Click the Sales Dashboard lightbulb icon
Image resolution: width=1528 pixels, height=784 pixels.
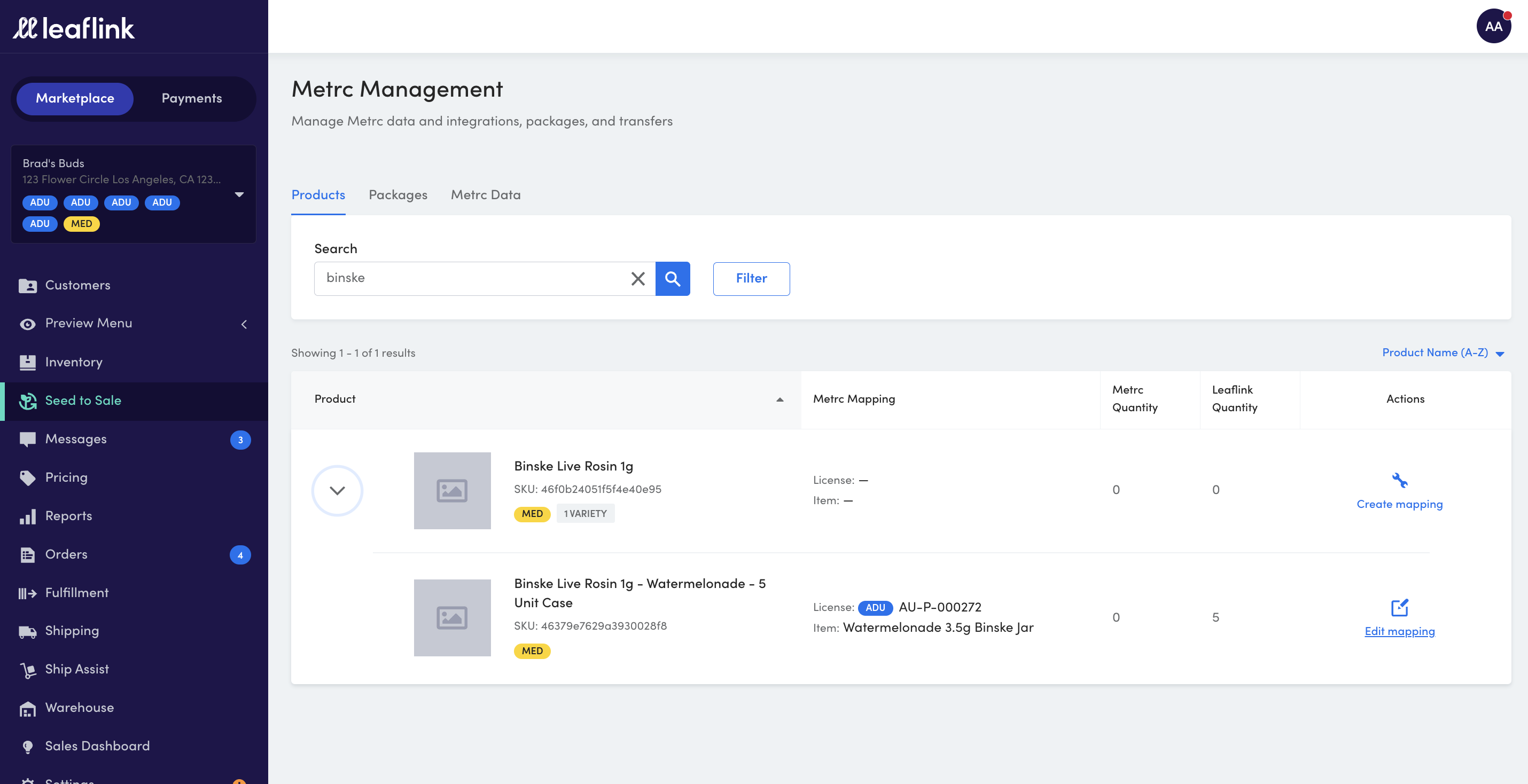[x=27, y=747]
